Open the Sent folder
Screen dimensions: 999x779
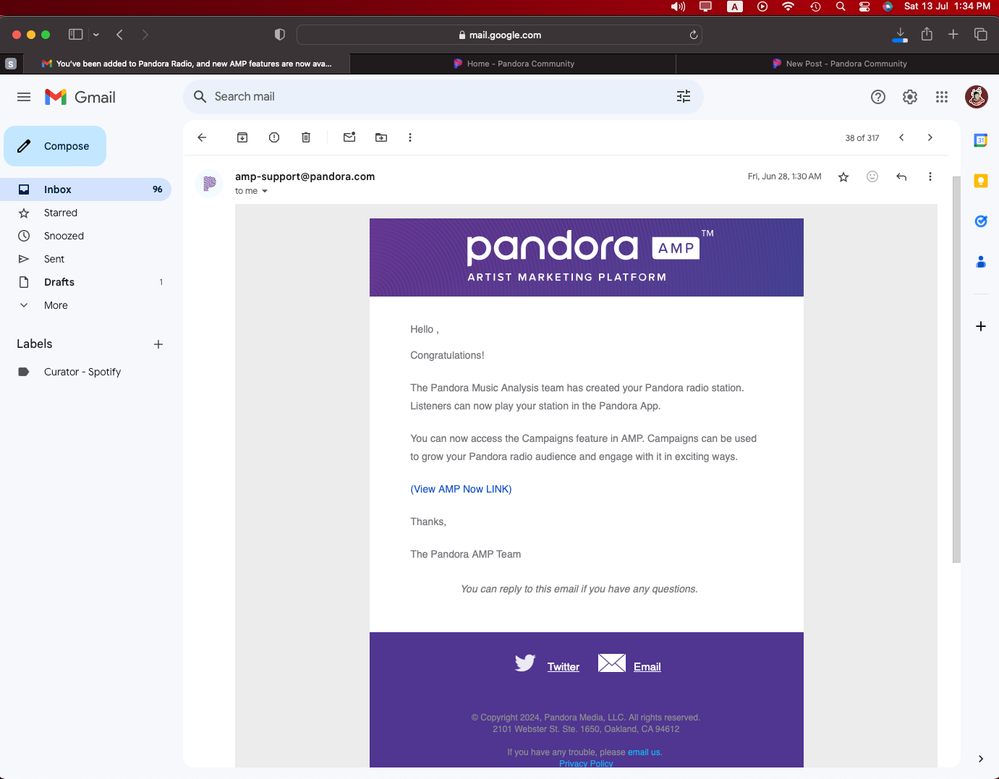pyautogui.click(x=54, y=259)
